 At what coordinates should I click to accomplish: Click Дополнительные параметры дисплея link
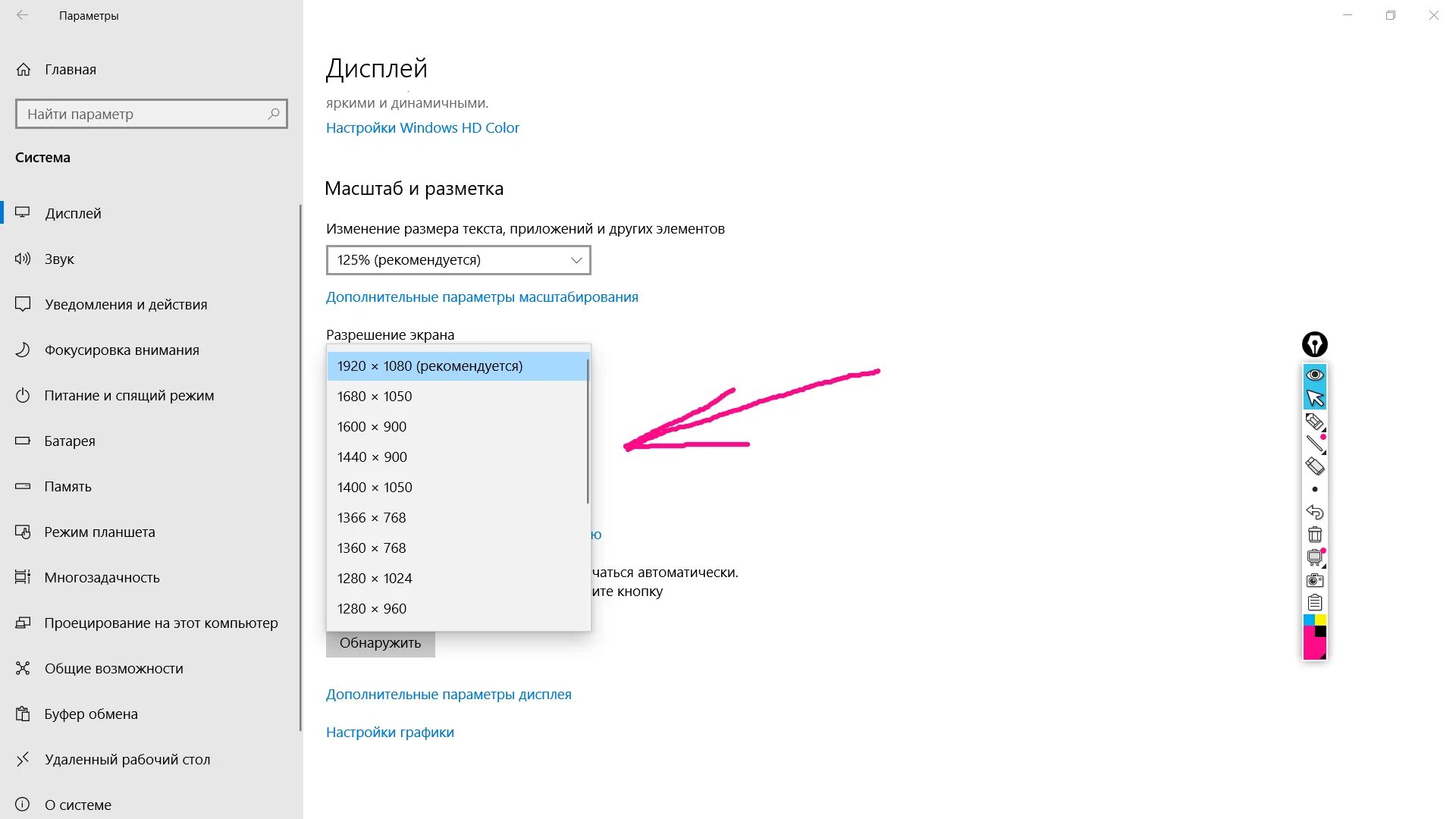pyautogui.click(x=448, y=694)
